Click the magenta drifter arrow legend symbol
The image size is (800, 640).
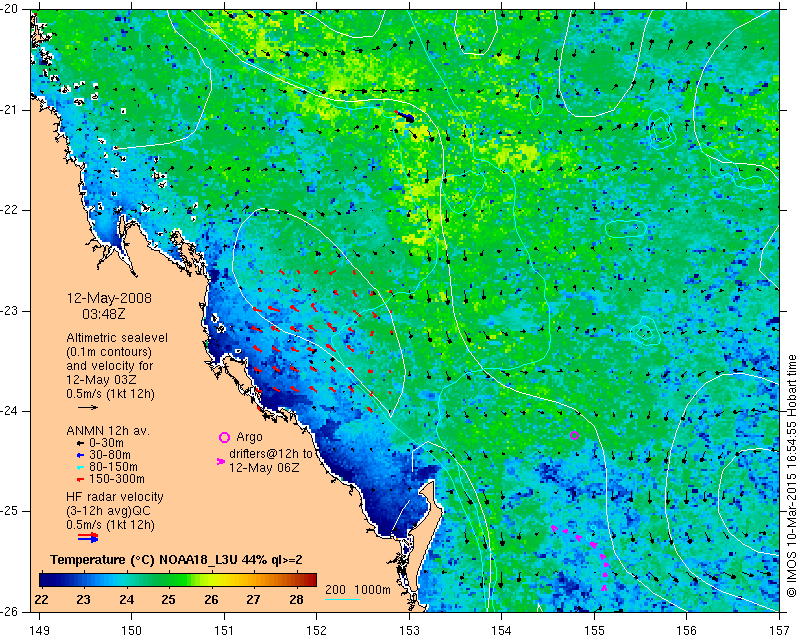[221, 461]
